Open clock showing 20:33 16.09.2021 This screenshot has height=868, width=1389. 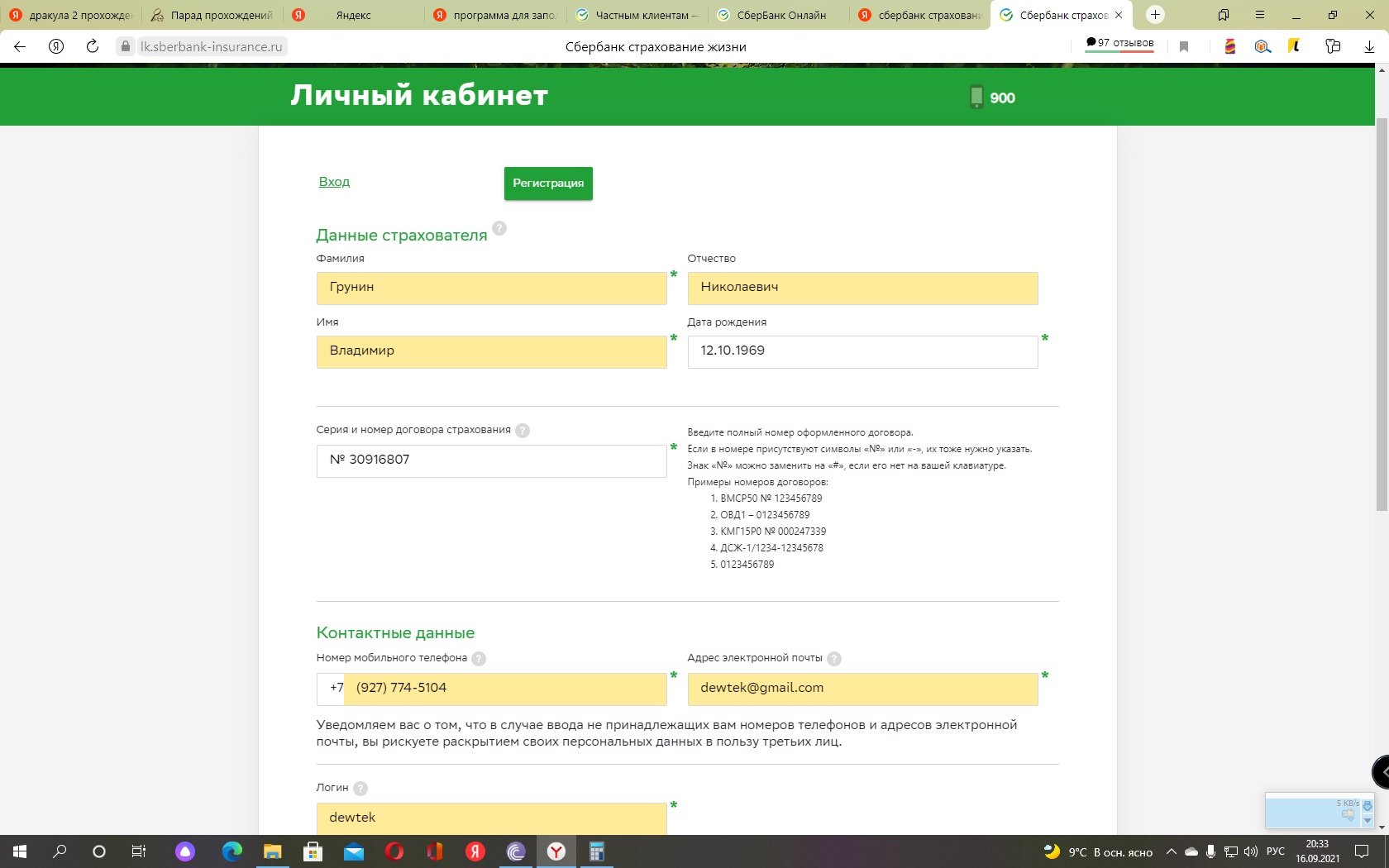1318,851
